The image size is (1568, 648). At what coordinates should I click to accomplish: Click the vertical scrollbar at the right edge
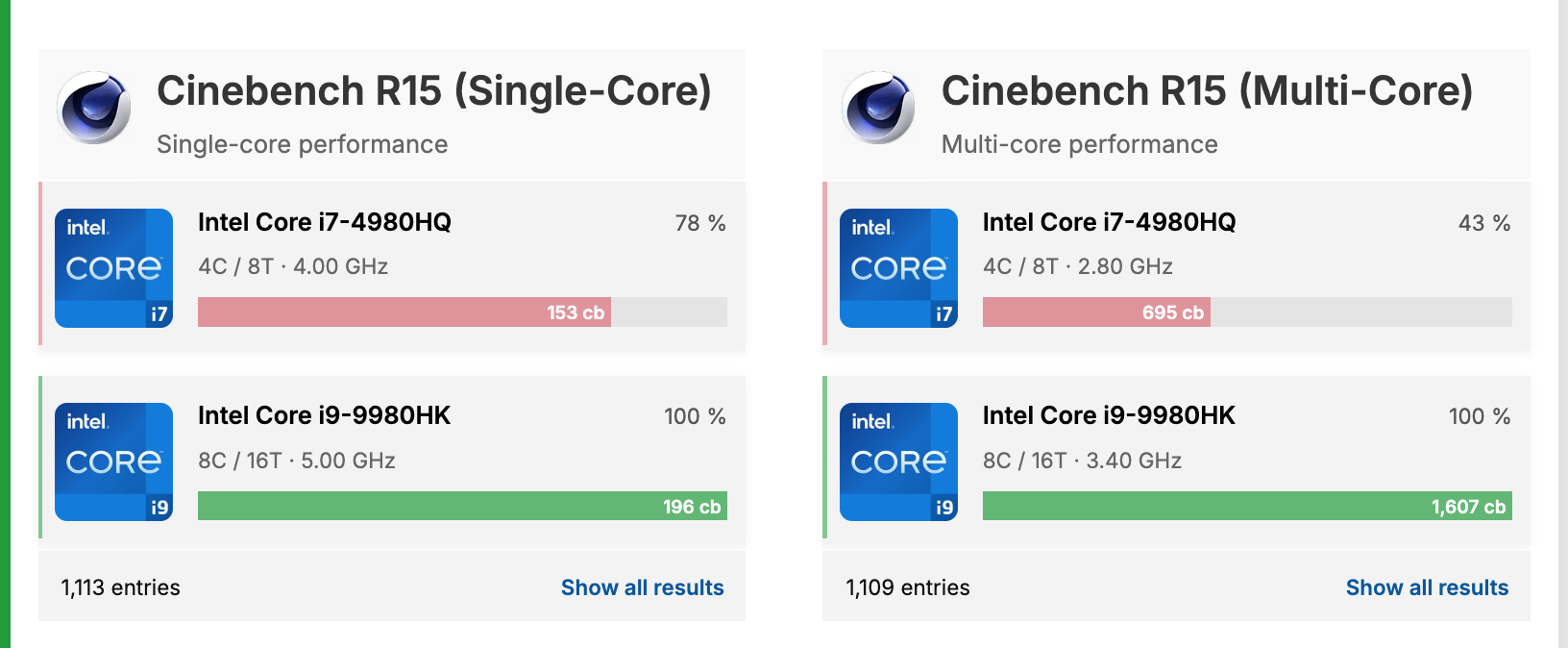coord(1562,324)
